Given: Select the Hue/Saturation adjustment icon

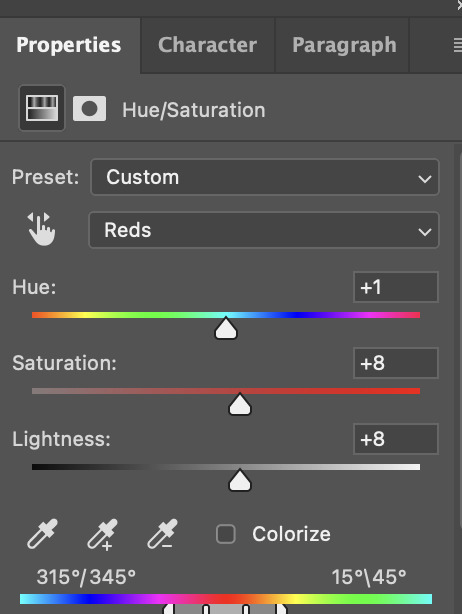Looking at the screenshot, I should (x=42, y=108).
